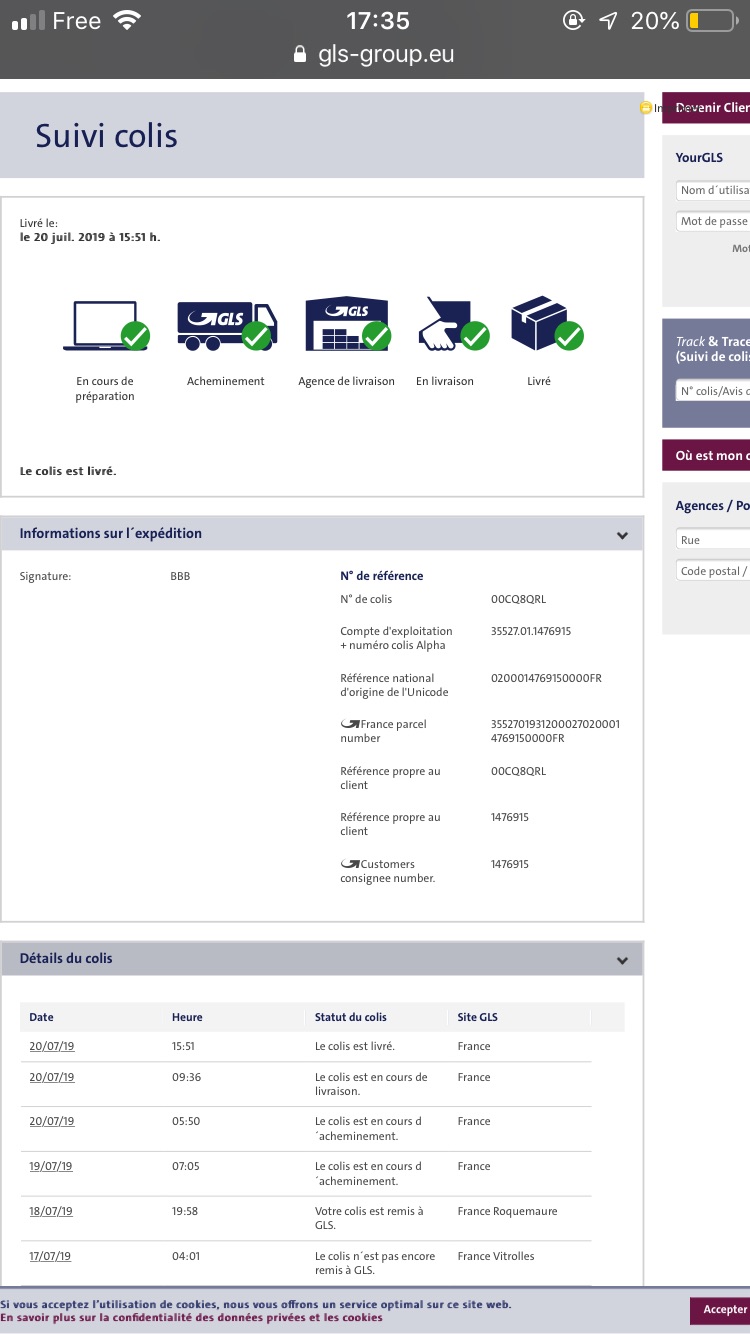Click the 'Le colis est livré.' status cell
The width and height of the screenshot is (750, 1334).
click(x=355, y=1046)
